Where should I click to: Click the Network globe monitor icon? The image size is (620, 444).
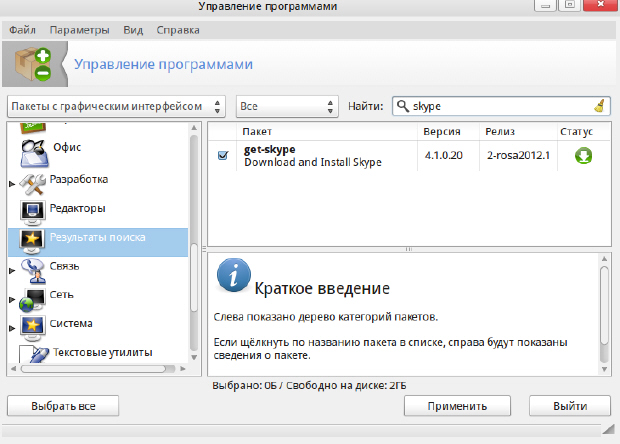pyautogui.click(x=32, y=300)
